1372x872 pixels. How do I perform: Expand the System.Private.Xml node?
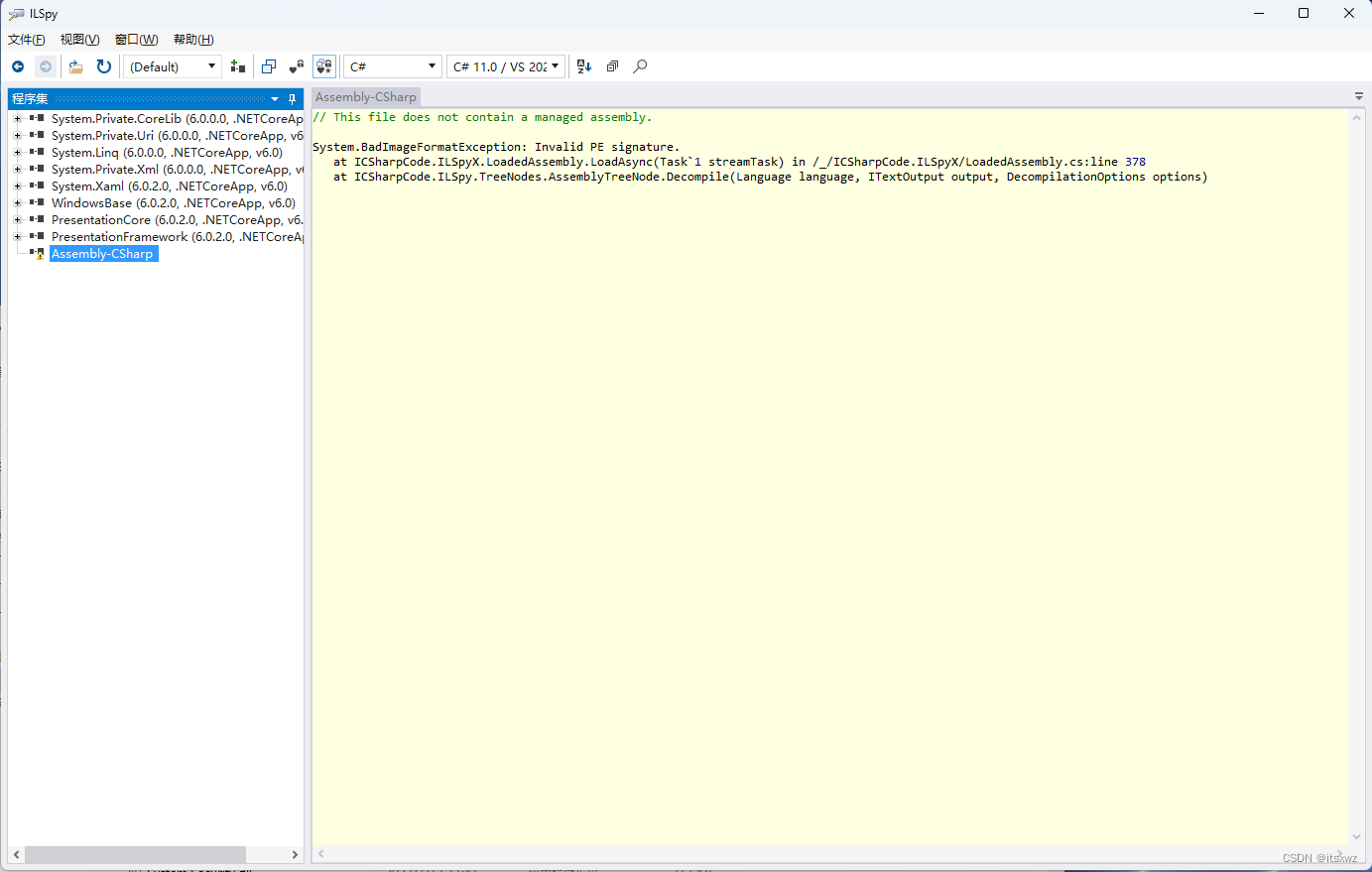point(17,170)
